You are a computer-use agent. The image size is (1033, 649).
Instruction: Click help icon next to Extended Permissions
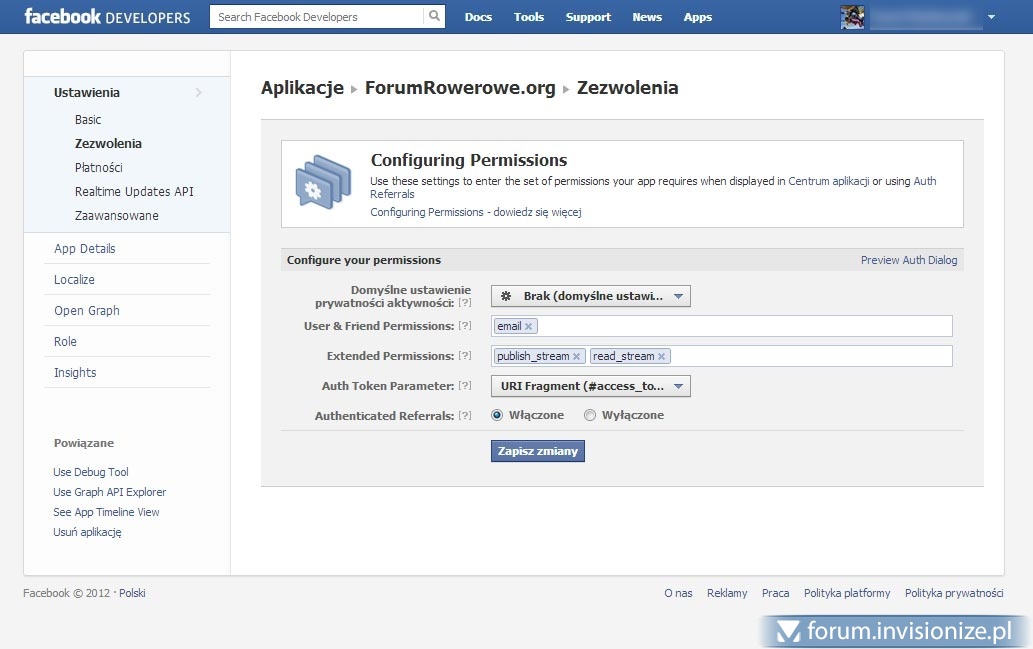pyautogui.click(x=464, y=356)
